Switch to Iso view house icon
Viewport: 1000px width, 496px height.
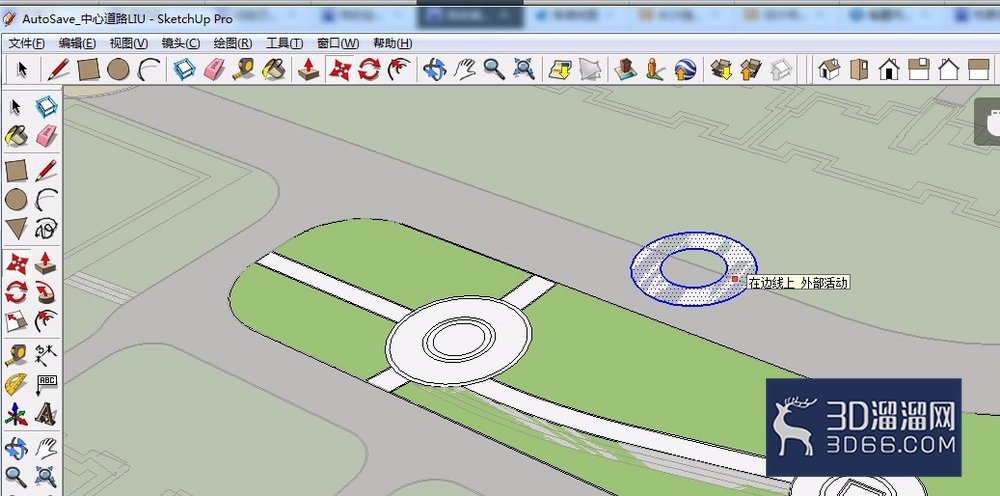828,69
